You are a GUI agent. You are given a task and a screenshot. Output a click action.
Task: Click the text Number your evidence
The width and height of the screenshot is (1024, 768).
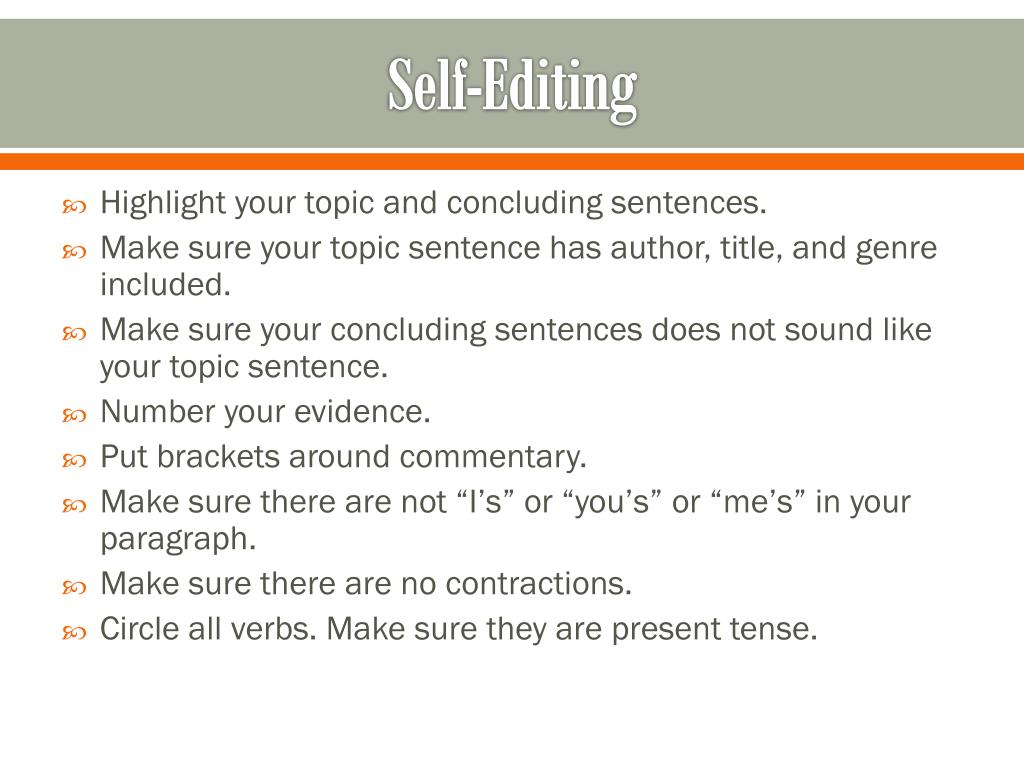coord(265,413)
